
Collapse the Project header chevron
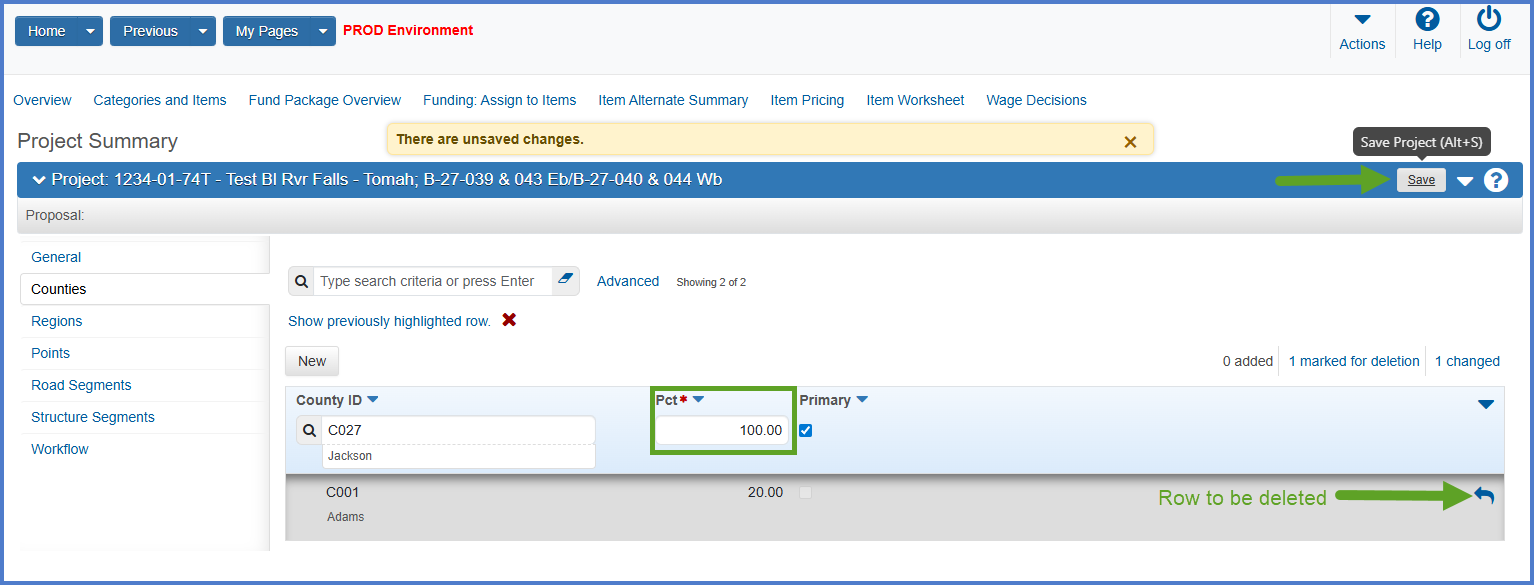[39, 180]
